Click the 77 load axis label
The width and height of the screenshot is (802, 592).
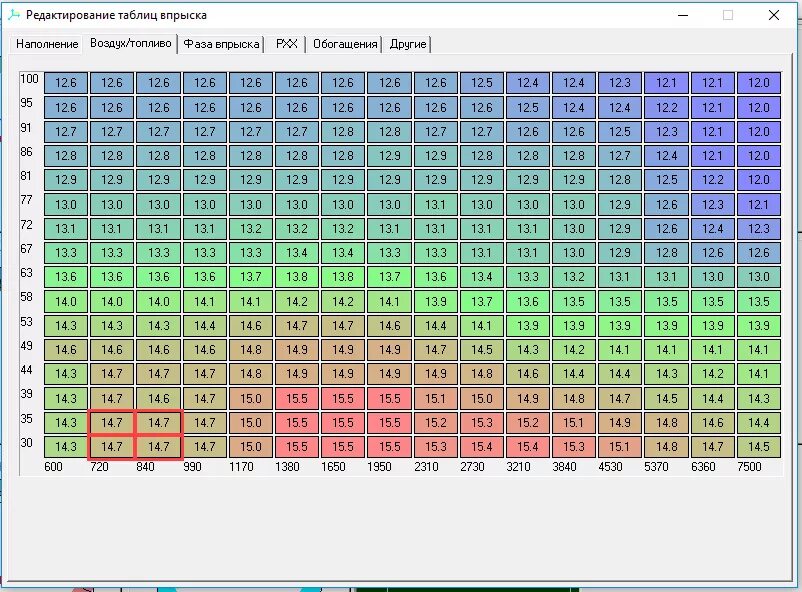pos(27,200)
